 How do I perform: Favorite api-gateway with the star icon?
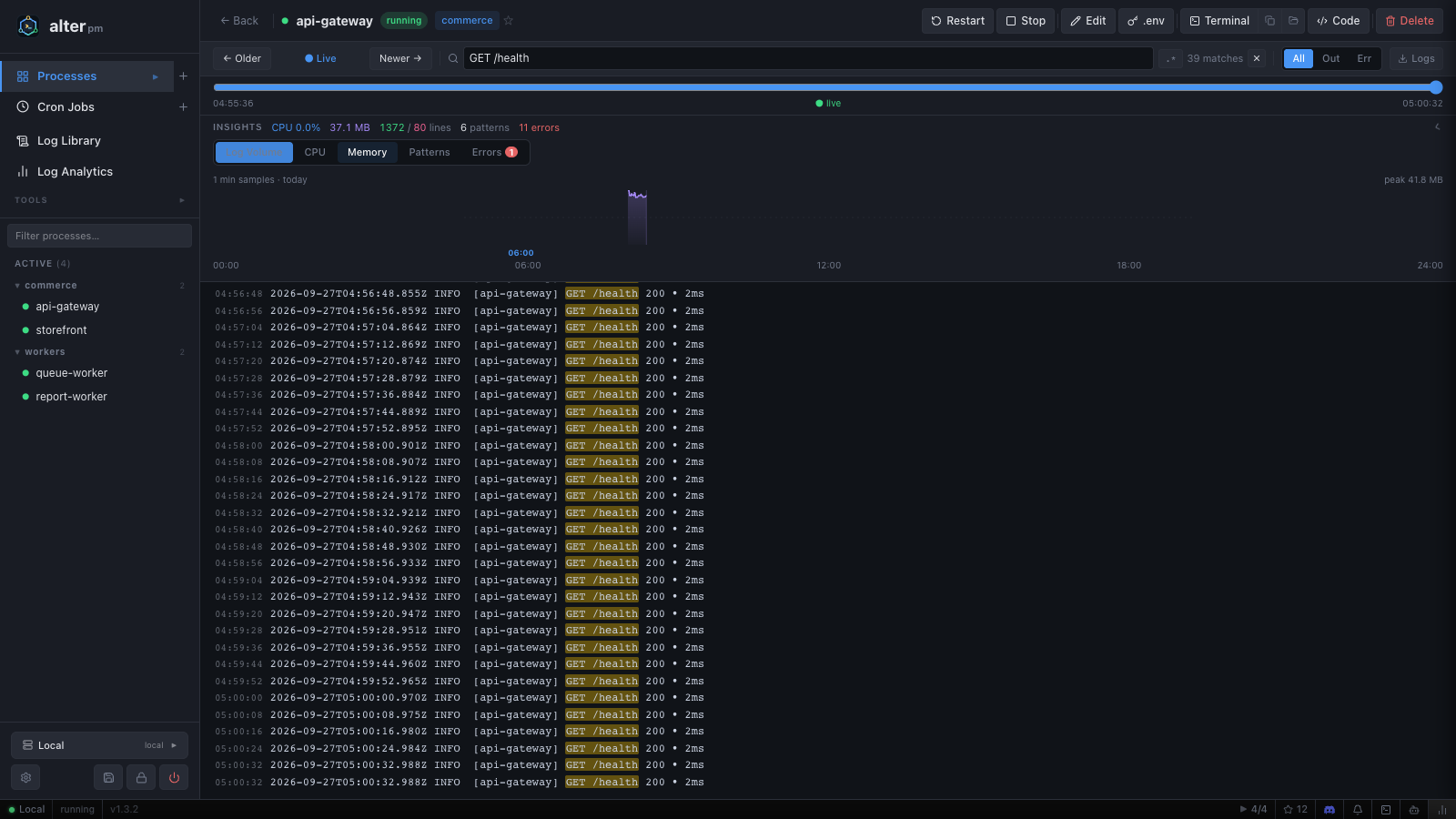509,20
